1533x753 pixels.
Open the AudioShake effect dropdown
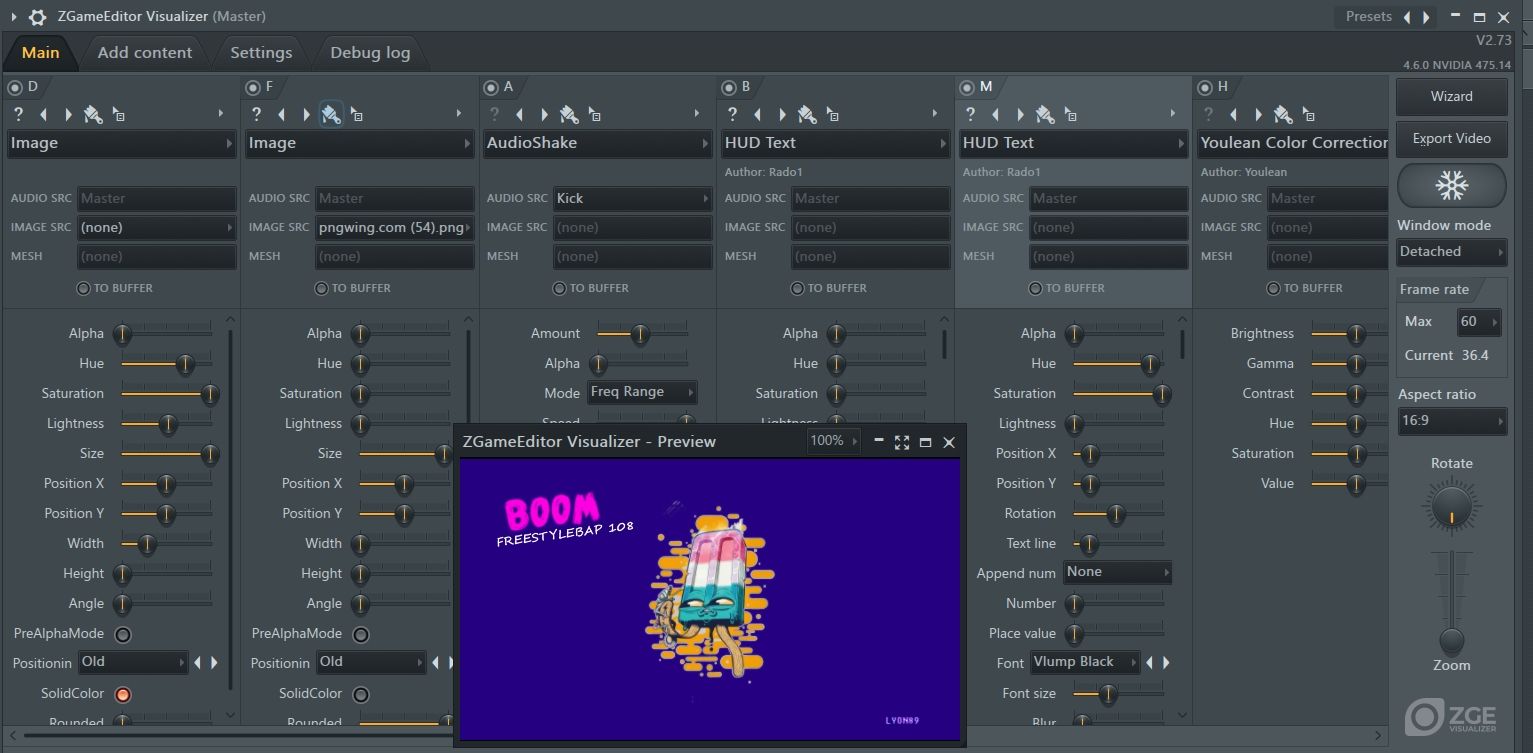tap(597, 143)
